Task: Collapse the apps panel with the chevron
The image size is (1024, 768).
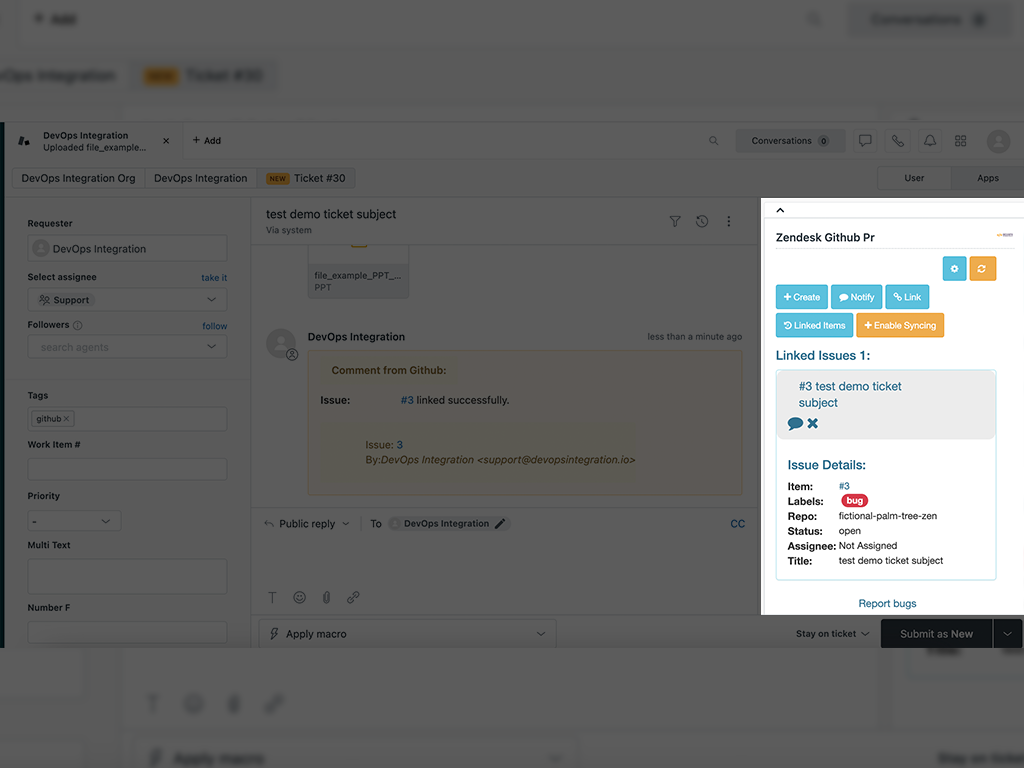Action: point(780,210)
